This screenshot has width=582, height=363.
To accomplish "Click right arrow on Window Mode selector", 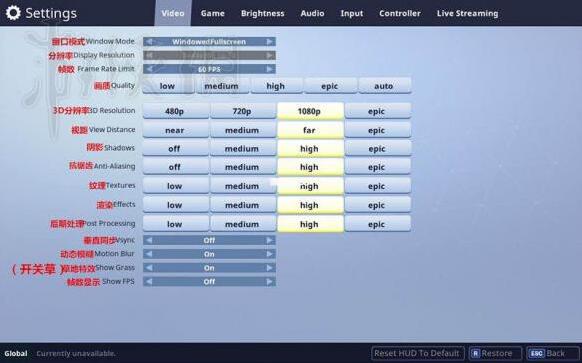I will point(270,42).
